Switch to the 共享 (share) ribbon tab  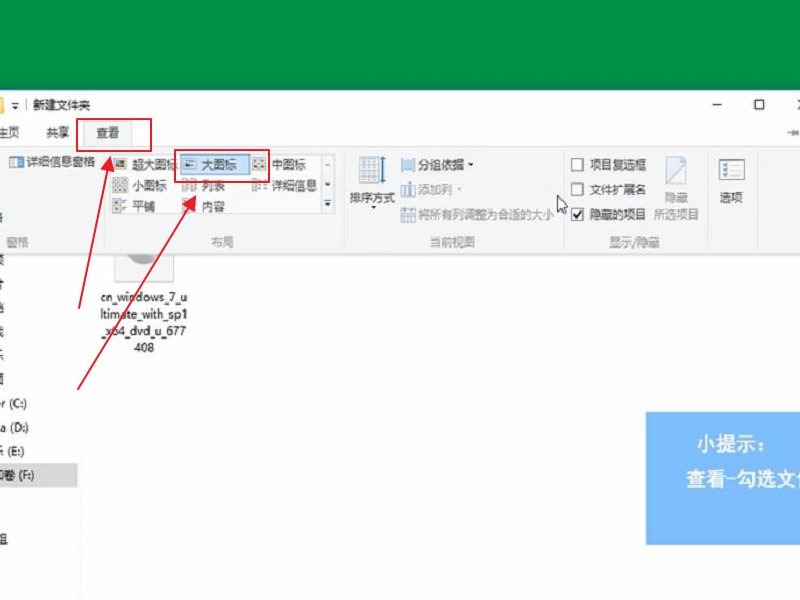57,134
